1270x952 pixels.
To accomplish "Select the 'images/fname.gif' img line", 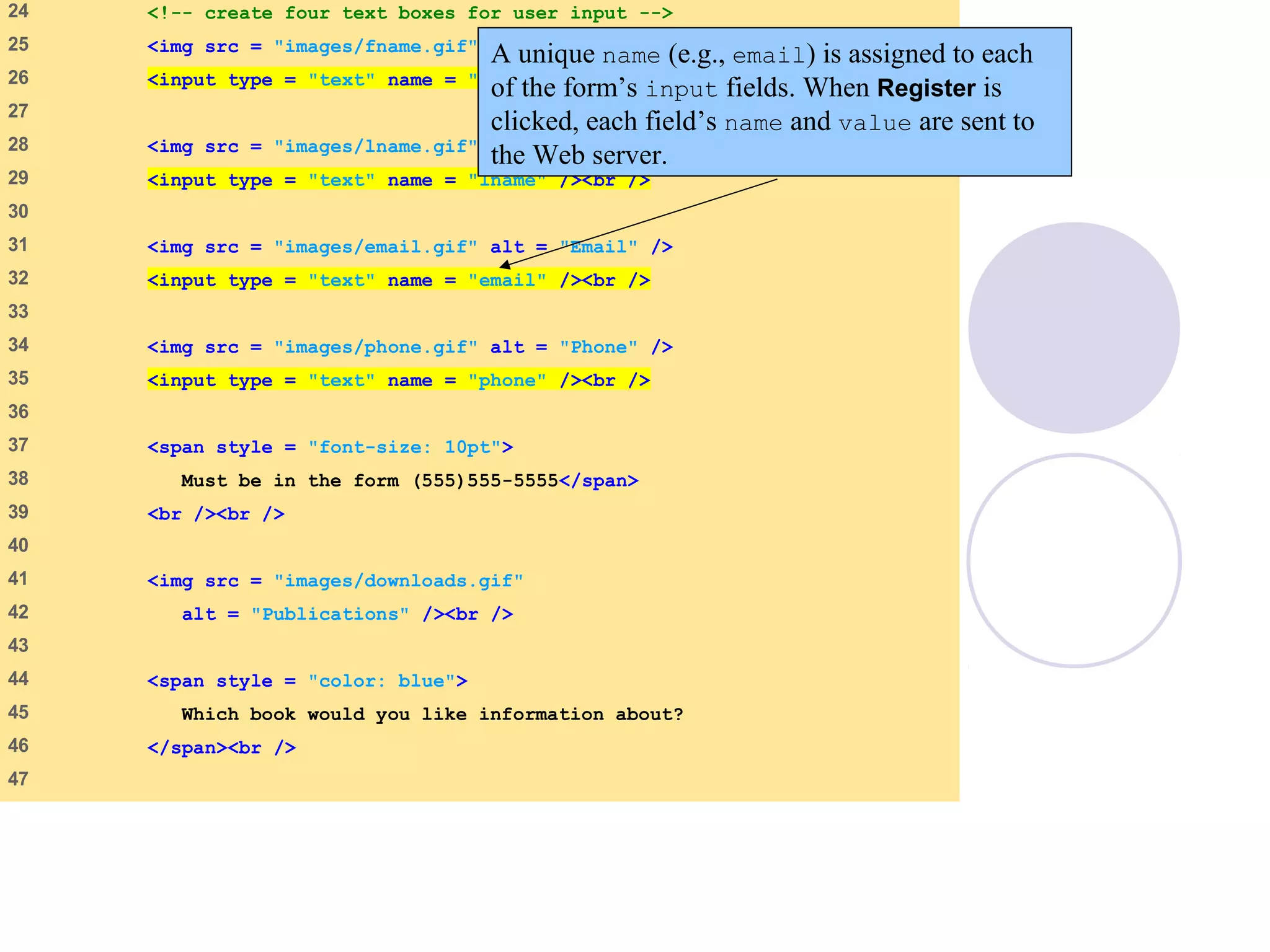I will (x=313, y=46).
